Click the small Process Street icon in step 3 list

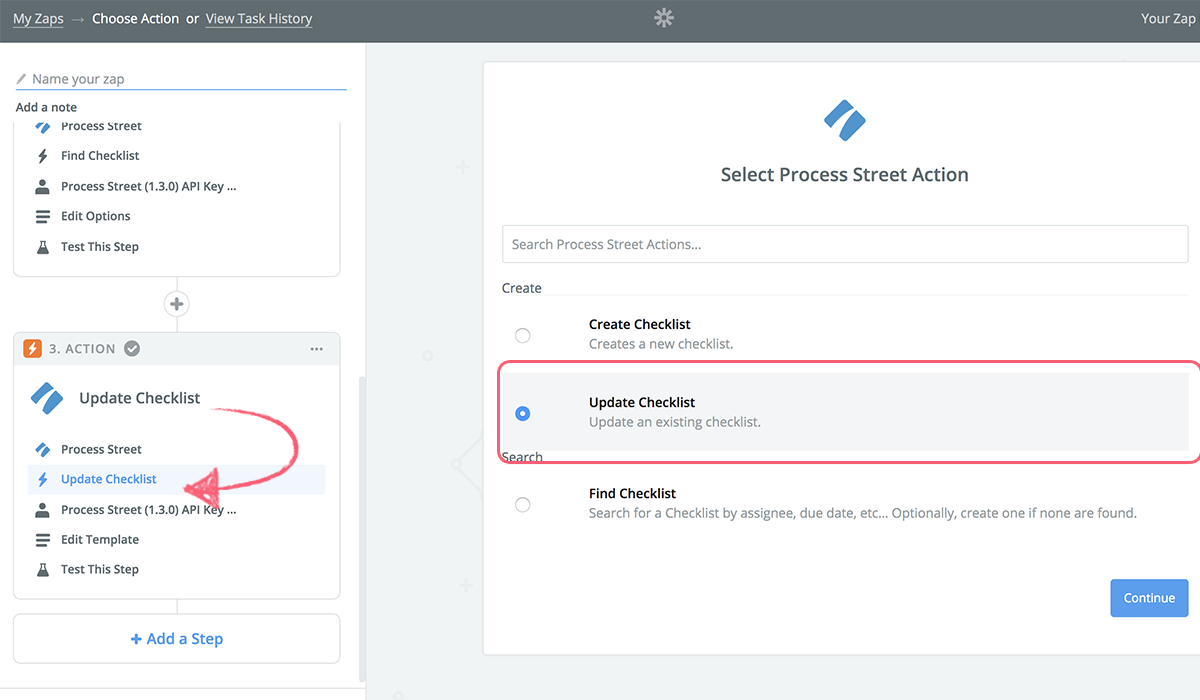click(42, 450)
